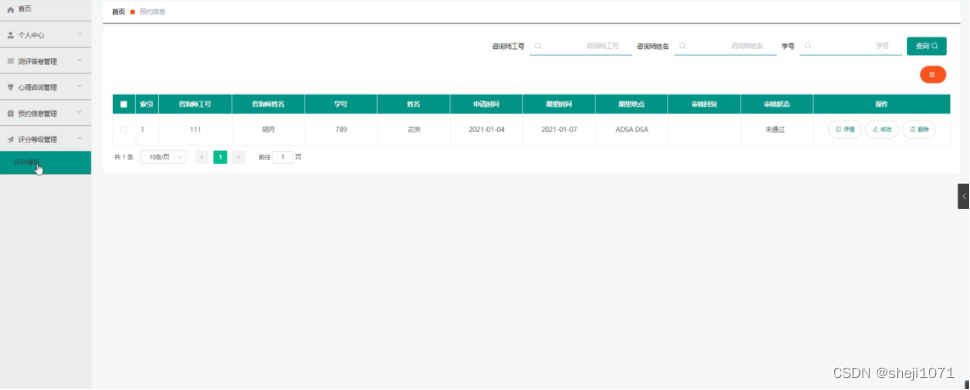Click the orange batch delete trash button
The height and width of the screenshot is (390, 970).
click(x=933, y=74)
